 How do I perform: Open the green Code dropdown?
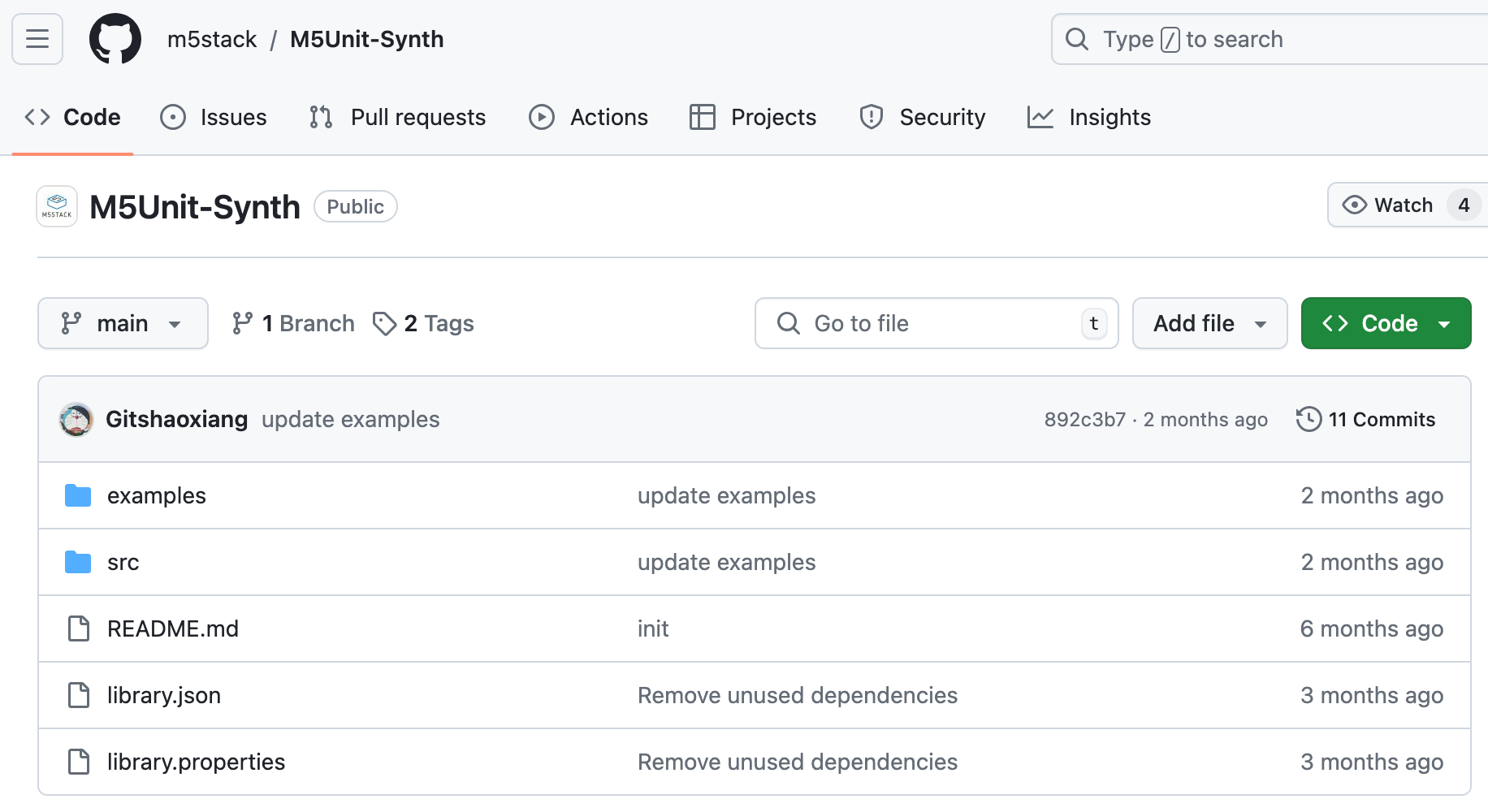pyautogui.click(x=1386, y=323)
